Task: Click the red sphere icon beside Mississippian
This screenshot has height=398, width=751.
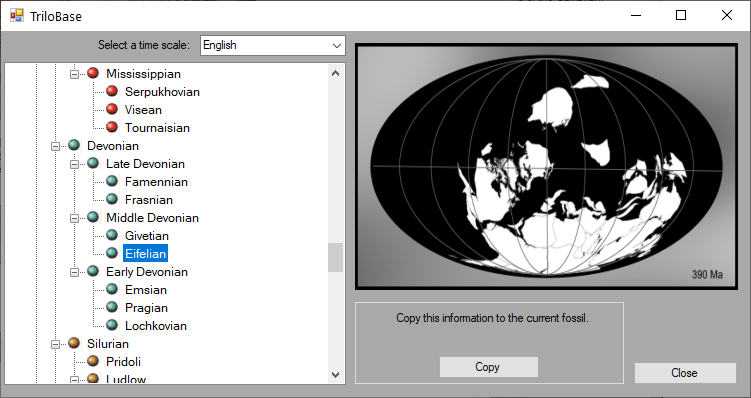Action: point(93,73)
